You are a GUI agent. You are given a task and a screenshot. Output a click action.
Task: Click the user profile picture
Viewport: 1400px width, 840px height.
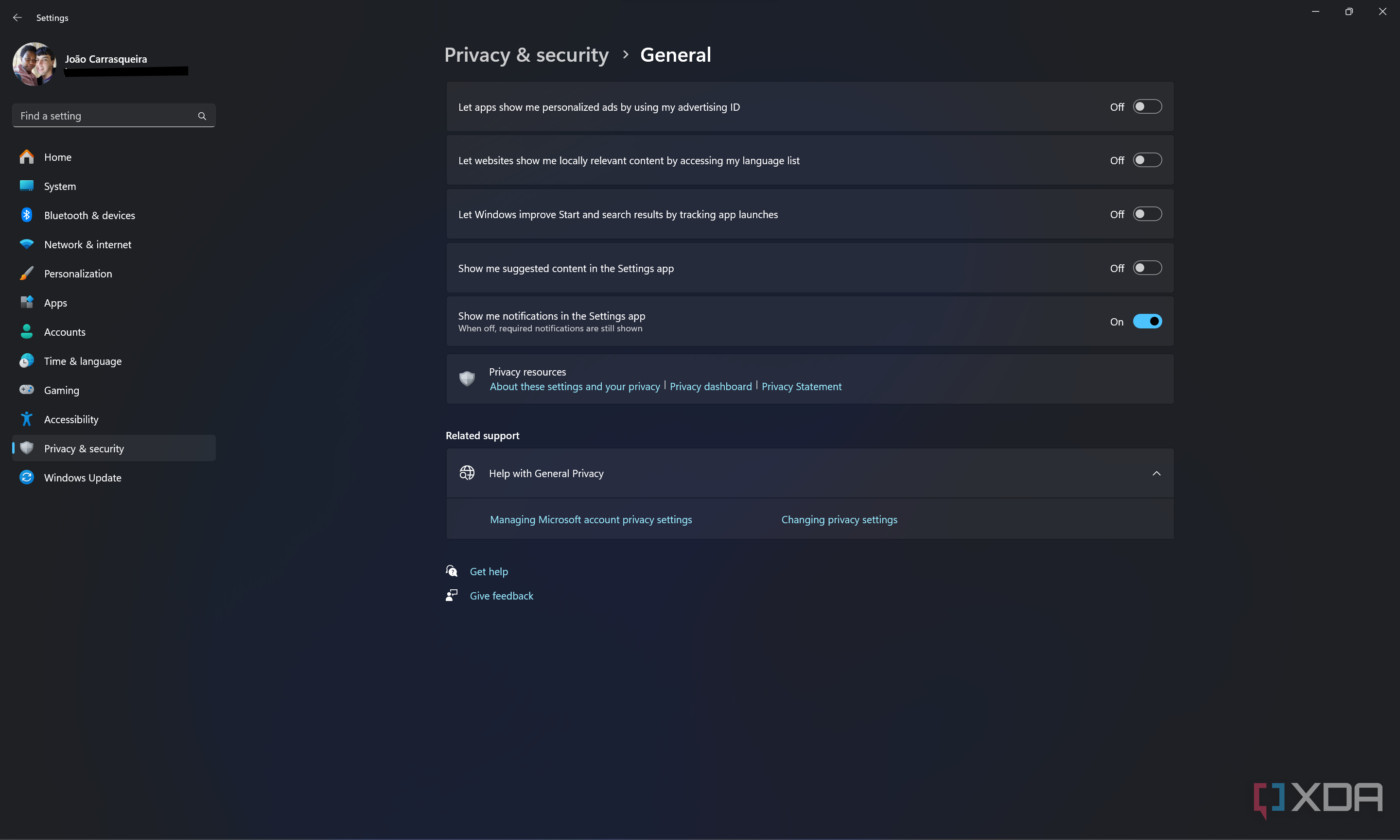click(x=35, y=64)
